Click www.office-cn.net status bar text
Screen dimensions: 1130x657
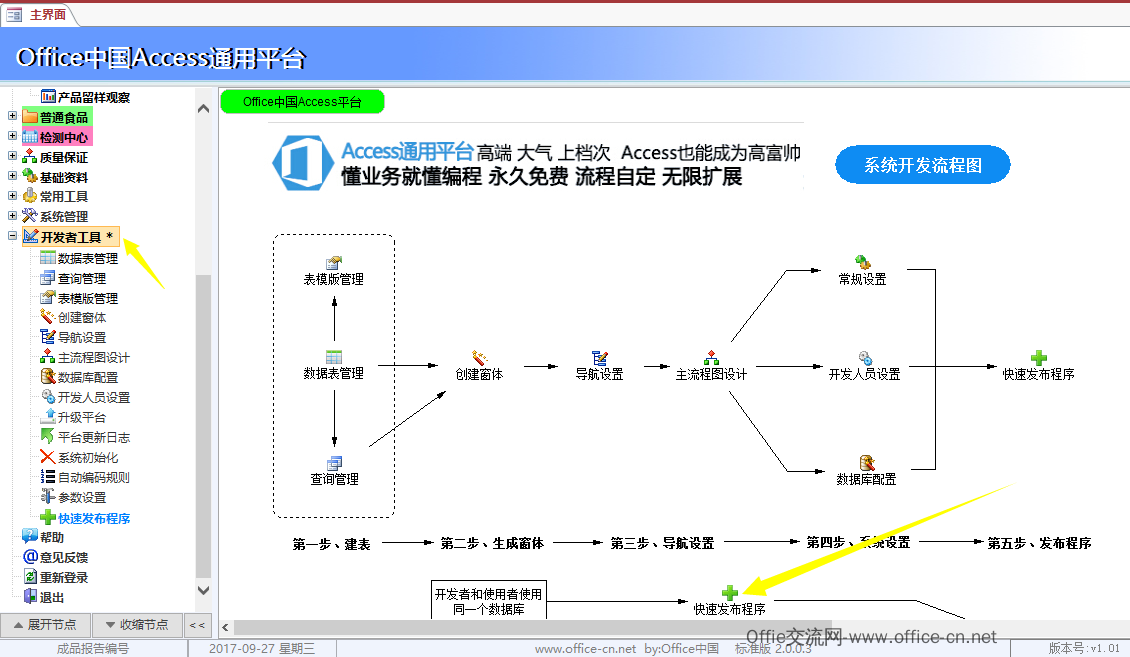coord(585,648)
